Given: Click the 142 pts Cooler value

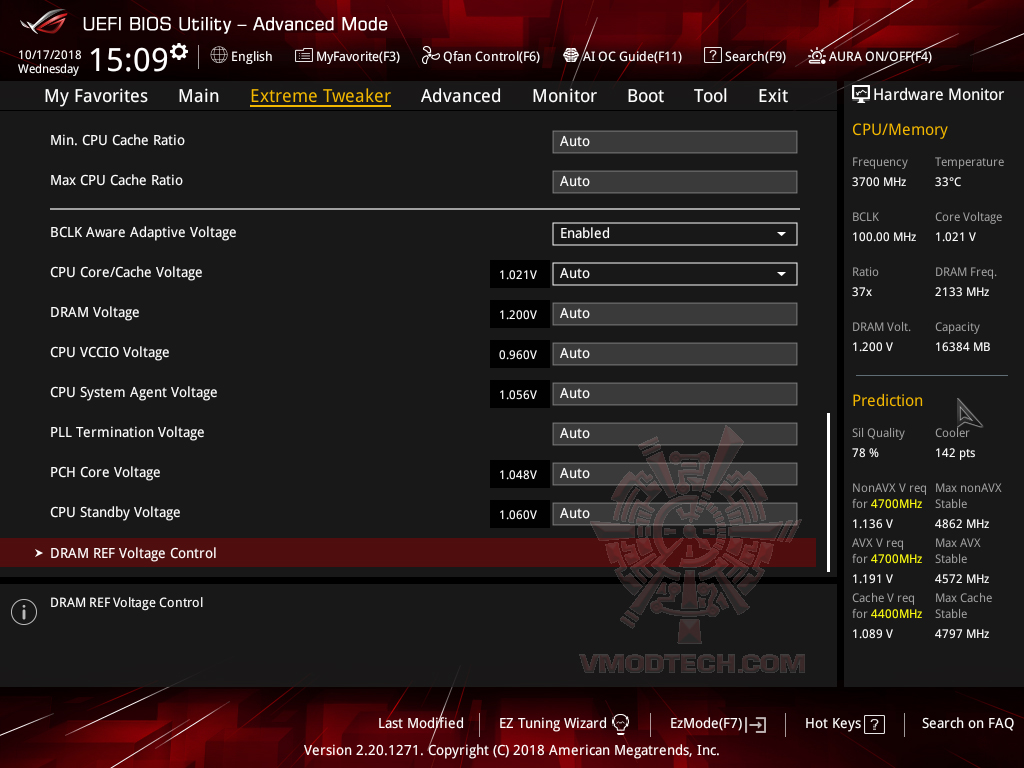Looking at the screenshot, I should (955, 453).
